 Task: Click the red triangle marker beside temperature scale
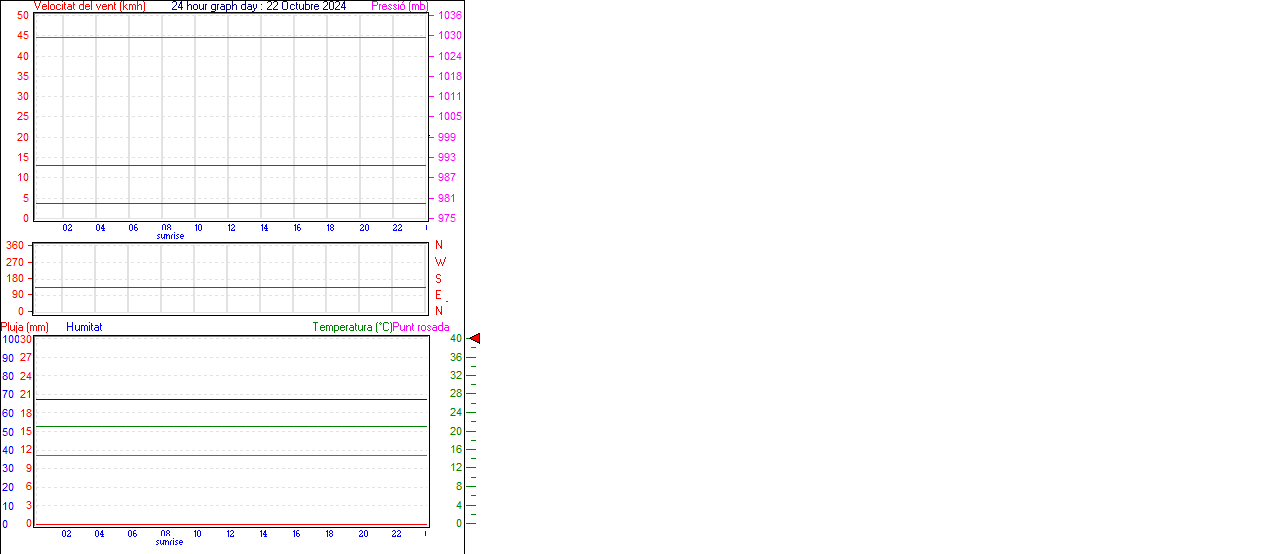coord(475,339)
